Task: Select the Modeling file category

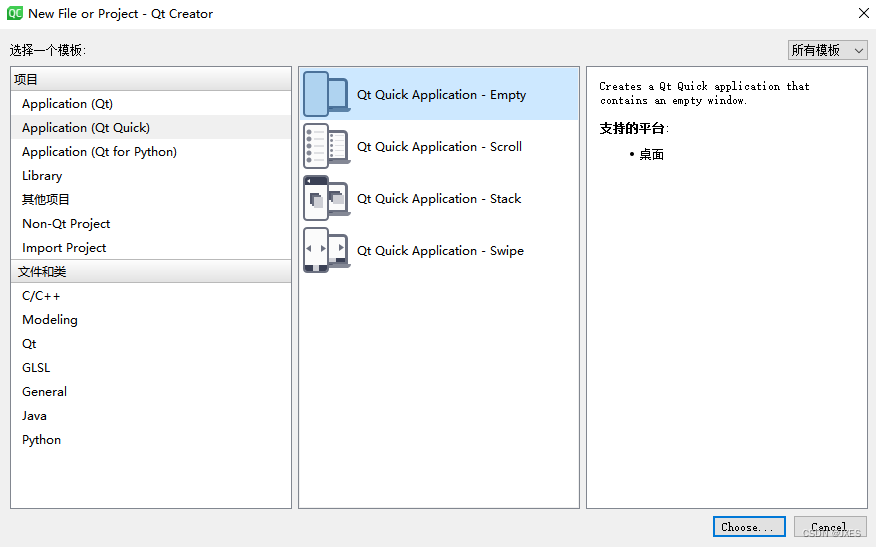Action: click(x=151, y=320)
